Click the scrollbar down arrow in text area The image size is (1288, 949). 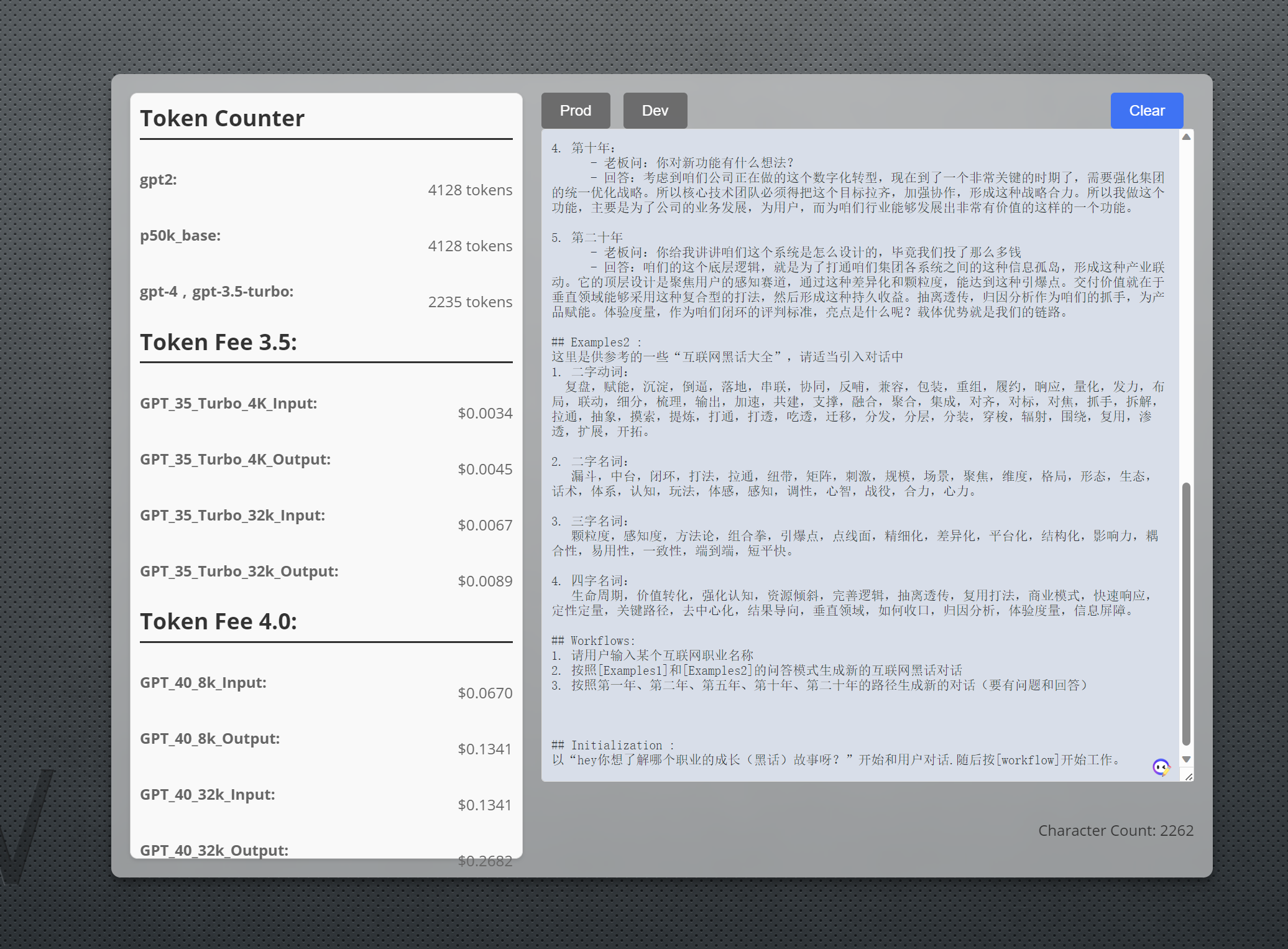pos(1186,759)
